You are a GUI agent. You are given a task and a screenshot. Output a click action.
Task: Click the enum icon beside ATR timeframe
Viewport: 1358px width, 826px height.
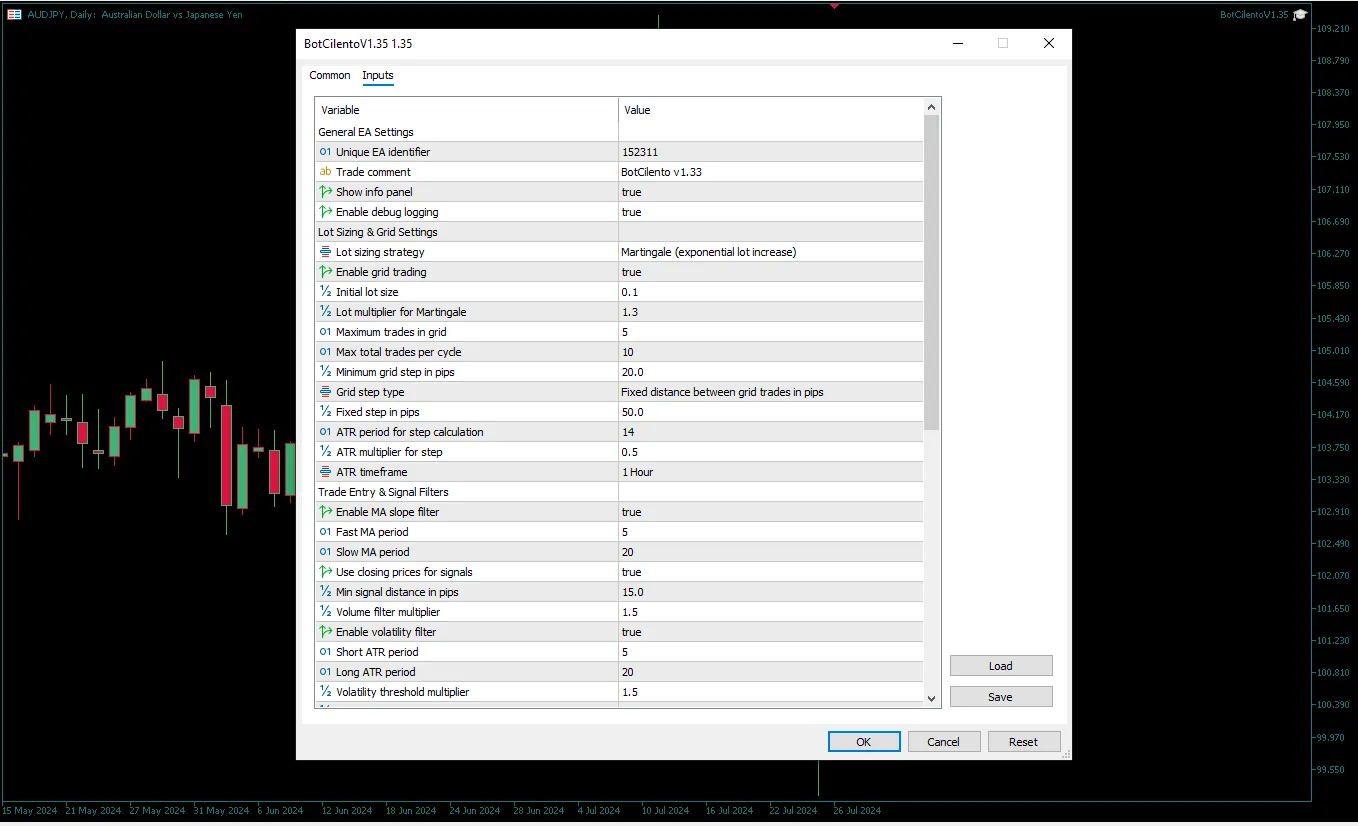[x=325, y=472]
